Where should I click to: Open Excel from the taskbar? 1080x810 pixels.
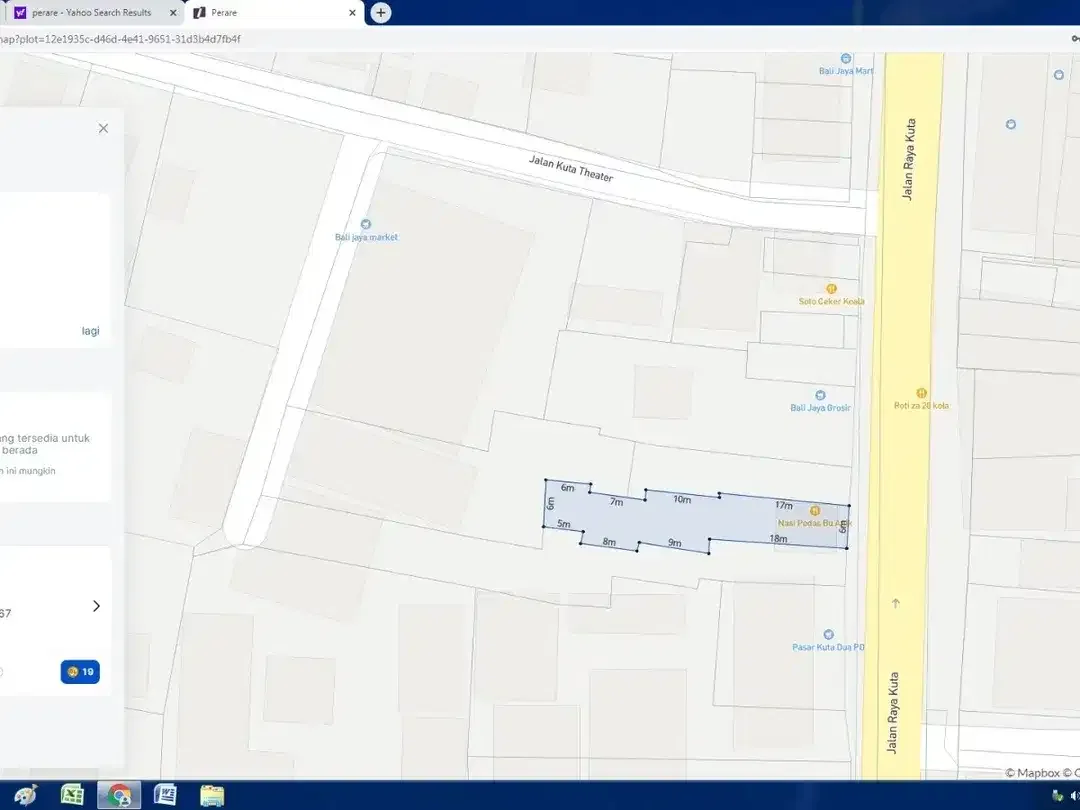click(72, 796)
